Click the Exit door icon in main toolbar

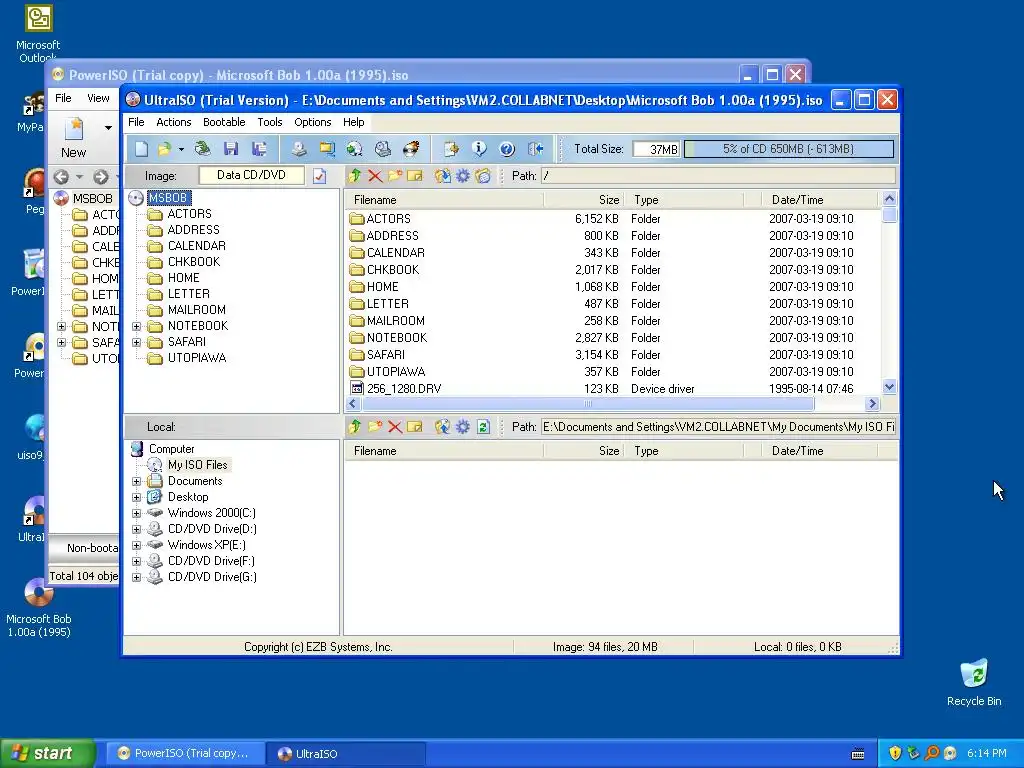click(536, 149)
